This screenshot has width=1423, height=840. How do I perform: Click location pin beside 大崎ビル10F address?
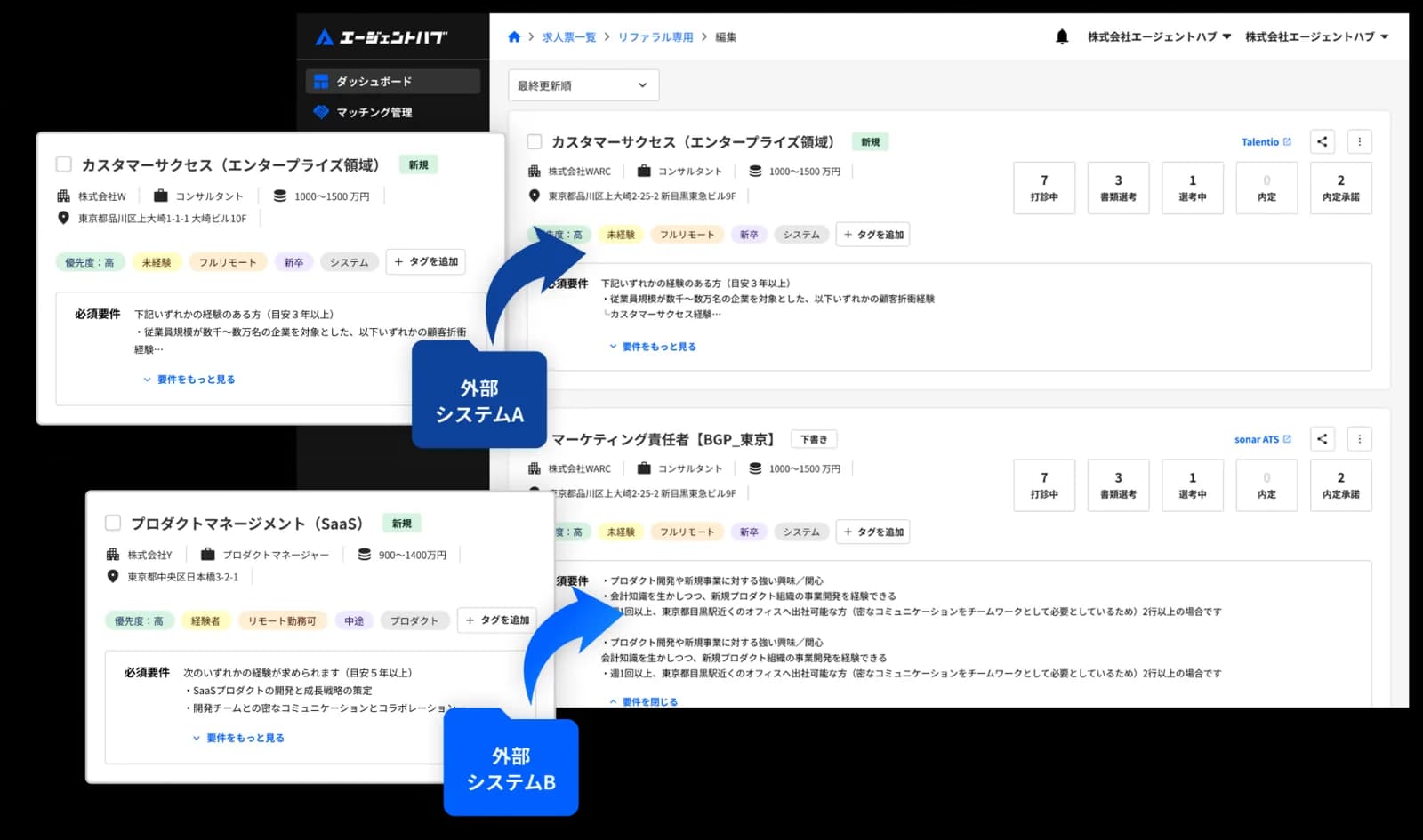63,218
